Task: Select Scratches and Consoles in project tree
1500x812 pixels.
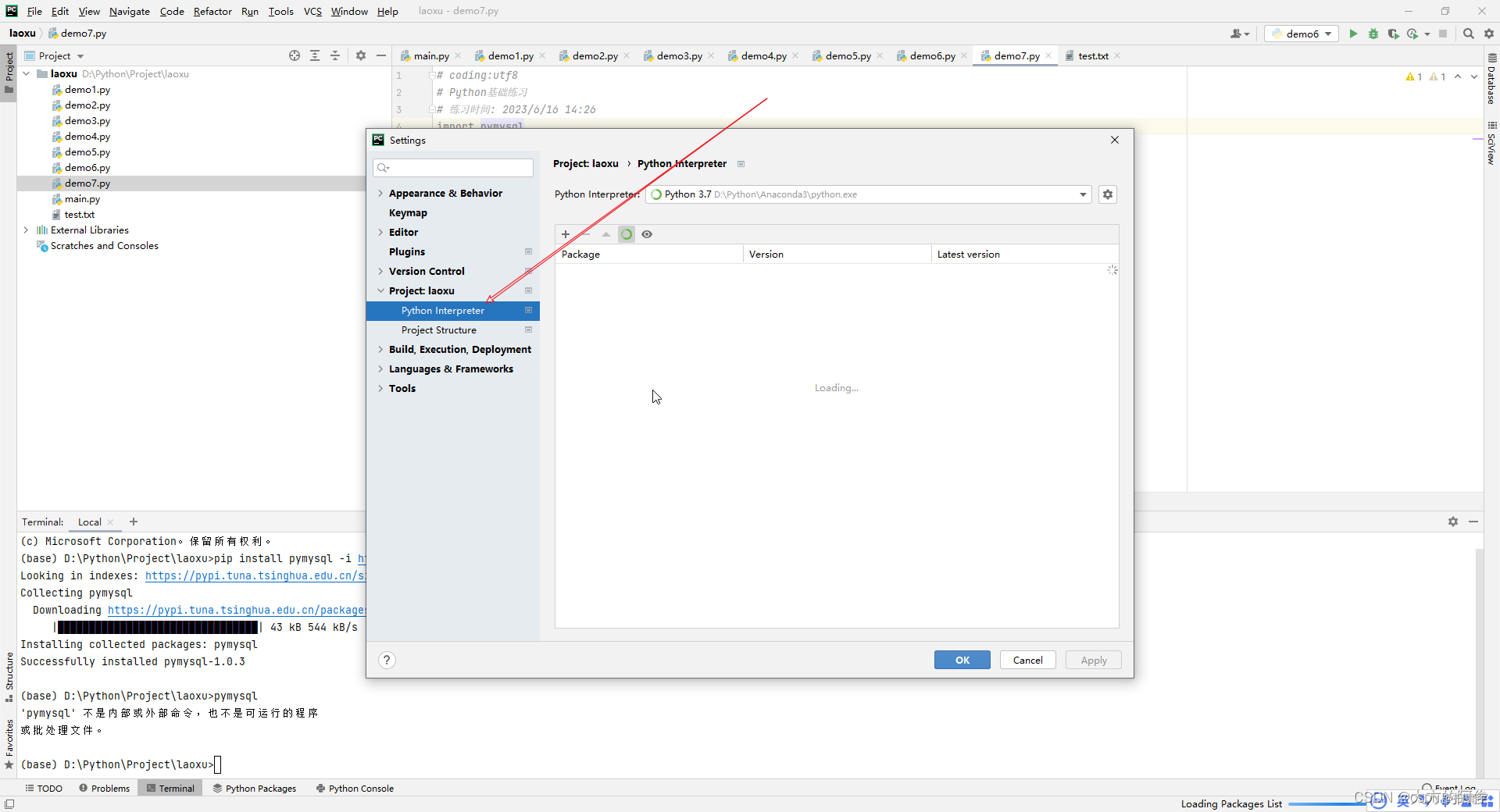Action: [x=104, y=246]
